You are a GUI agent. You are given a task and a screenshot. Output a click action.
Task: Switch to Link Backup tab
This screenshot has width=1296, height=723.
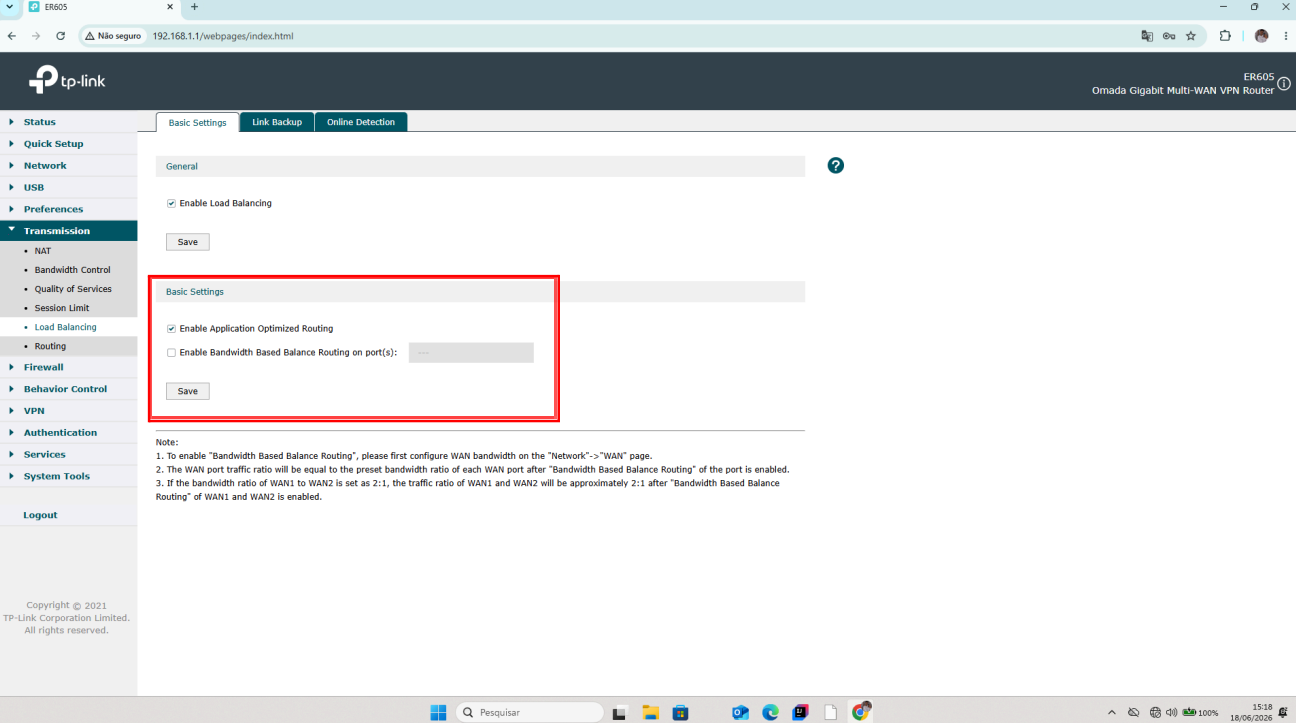[x=277, y=122]
